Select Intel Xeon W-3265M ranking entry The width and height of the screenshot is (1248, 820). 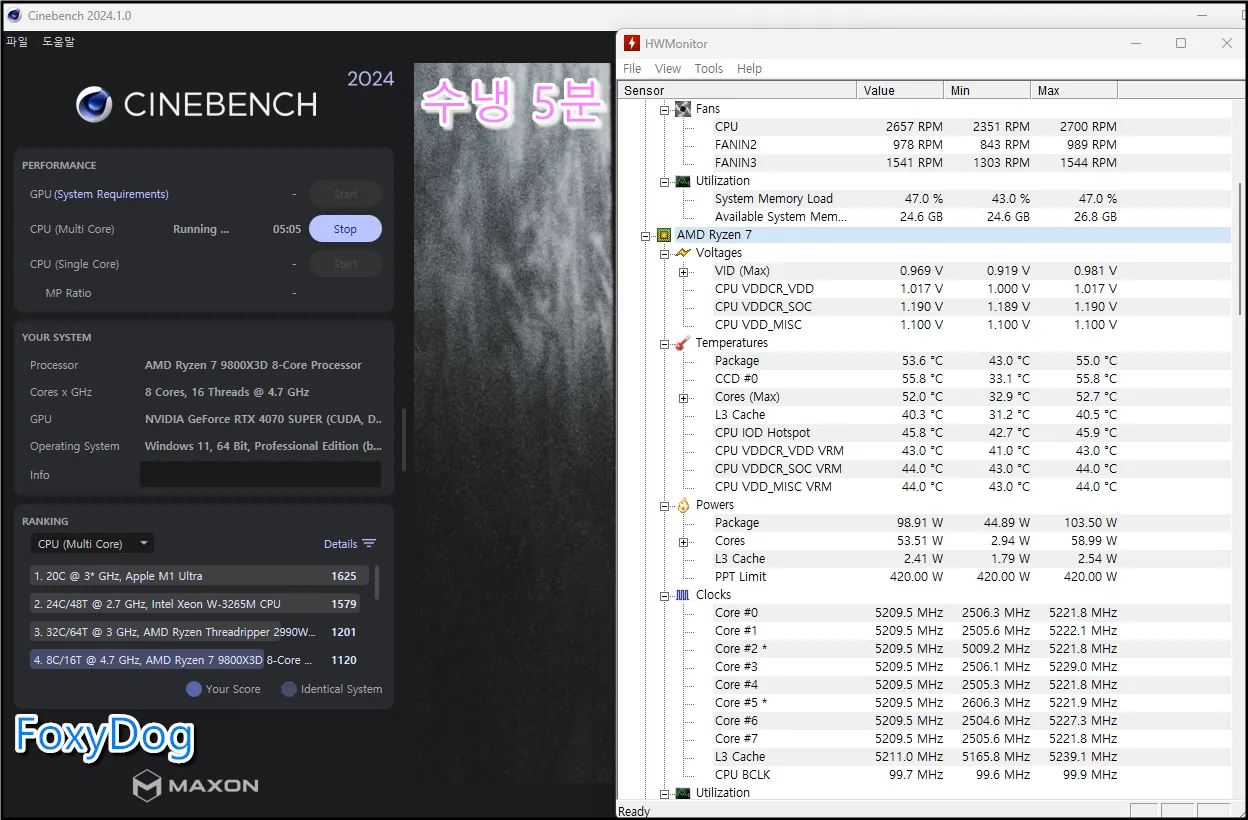200,604
